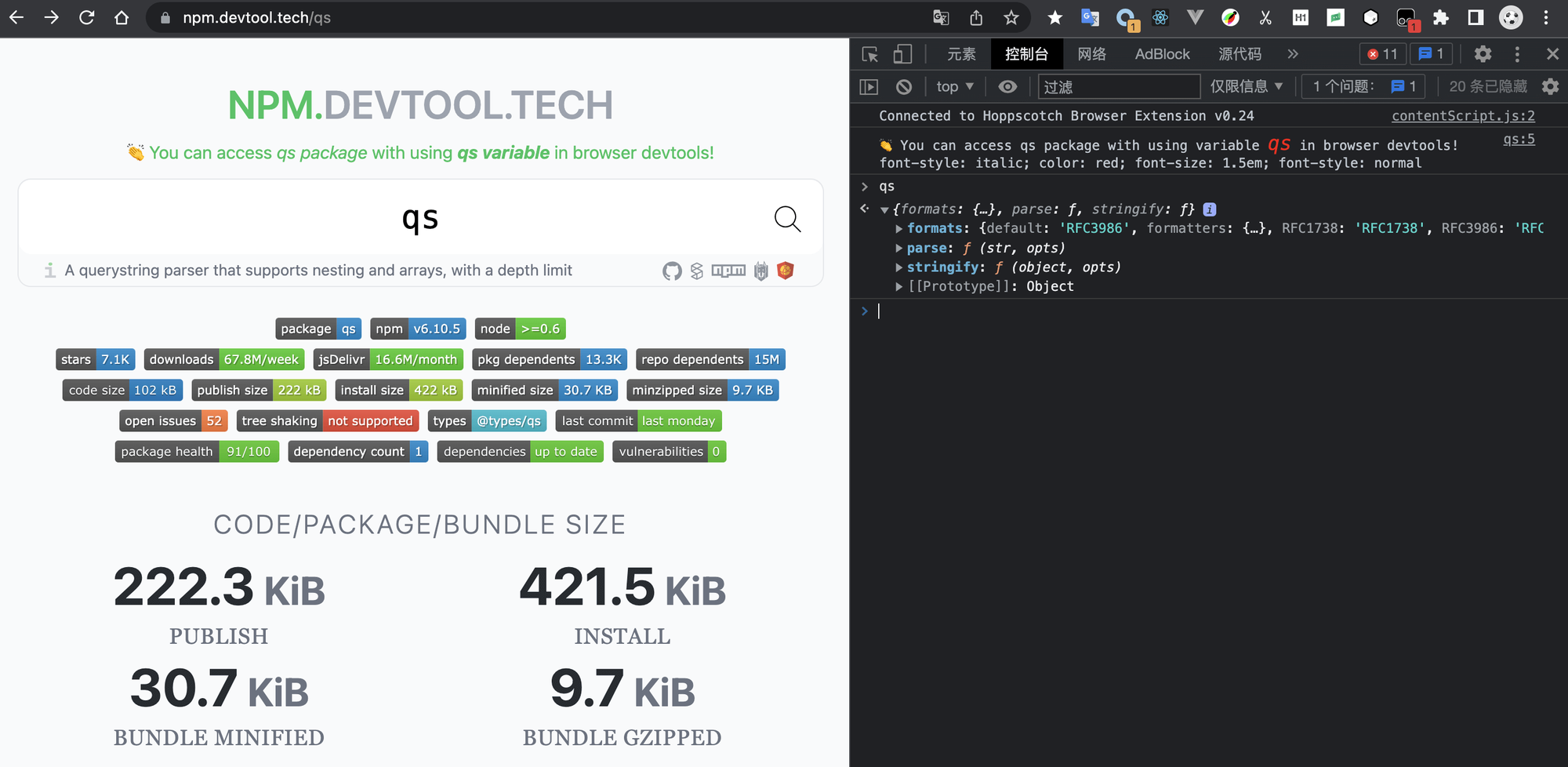The width and height of the screenshot is (1568, 767).
Task: Show more DevTools tabs with chevron
Action: click(1293, 54)
